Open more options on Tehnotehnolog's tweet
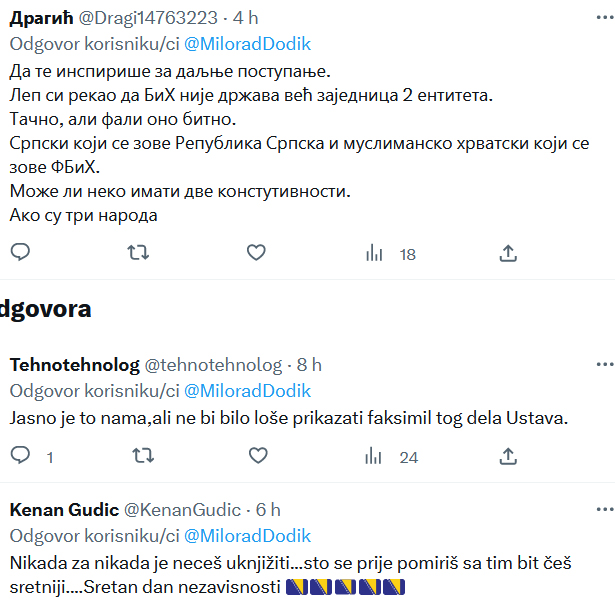The image size is (615, 606). [x=605, y=364]
